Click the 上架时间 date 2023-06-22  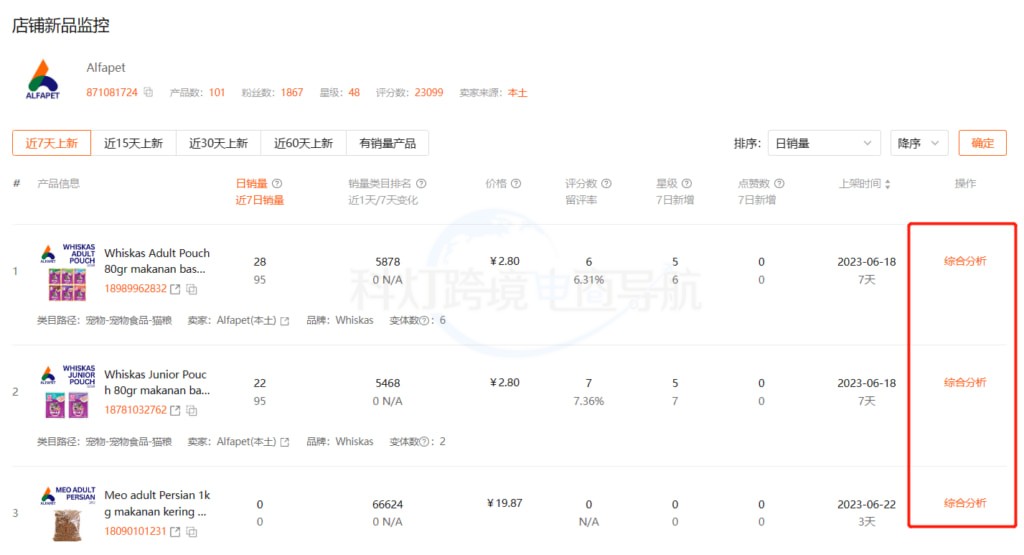point(867,504)
